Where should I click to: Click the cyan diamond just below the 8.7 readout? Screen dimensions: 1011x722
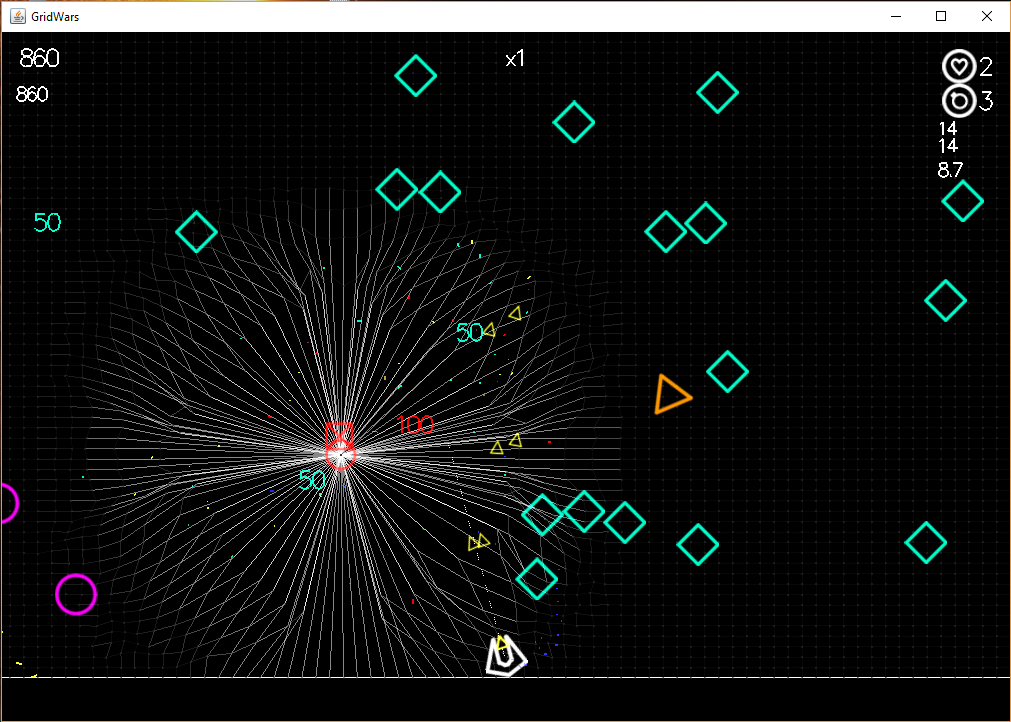click(x=963, y=201)
